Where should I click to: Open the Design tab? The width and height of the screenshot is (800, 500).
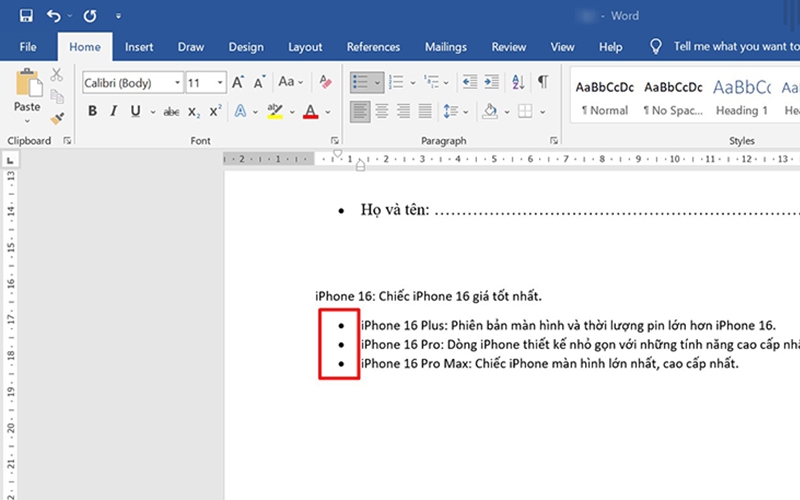pos(246,47)
